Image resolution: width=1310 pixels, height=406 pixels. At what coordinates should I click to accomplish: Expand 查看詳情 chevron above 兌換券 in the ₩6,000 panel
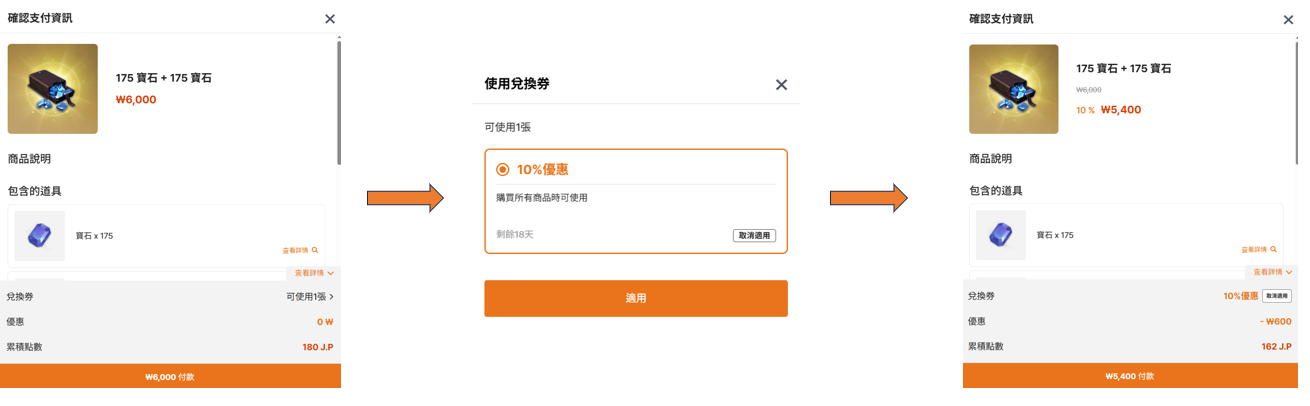[330, 273]
